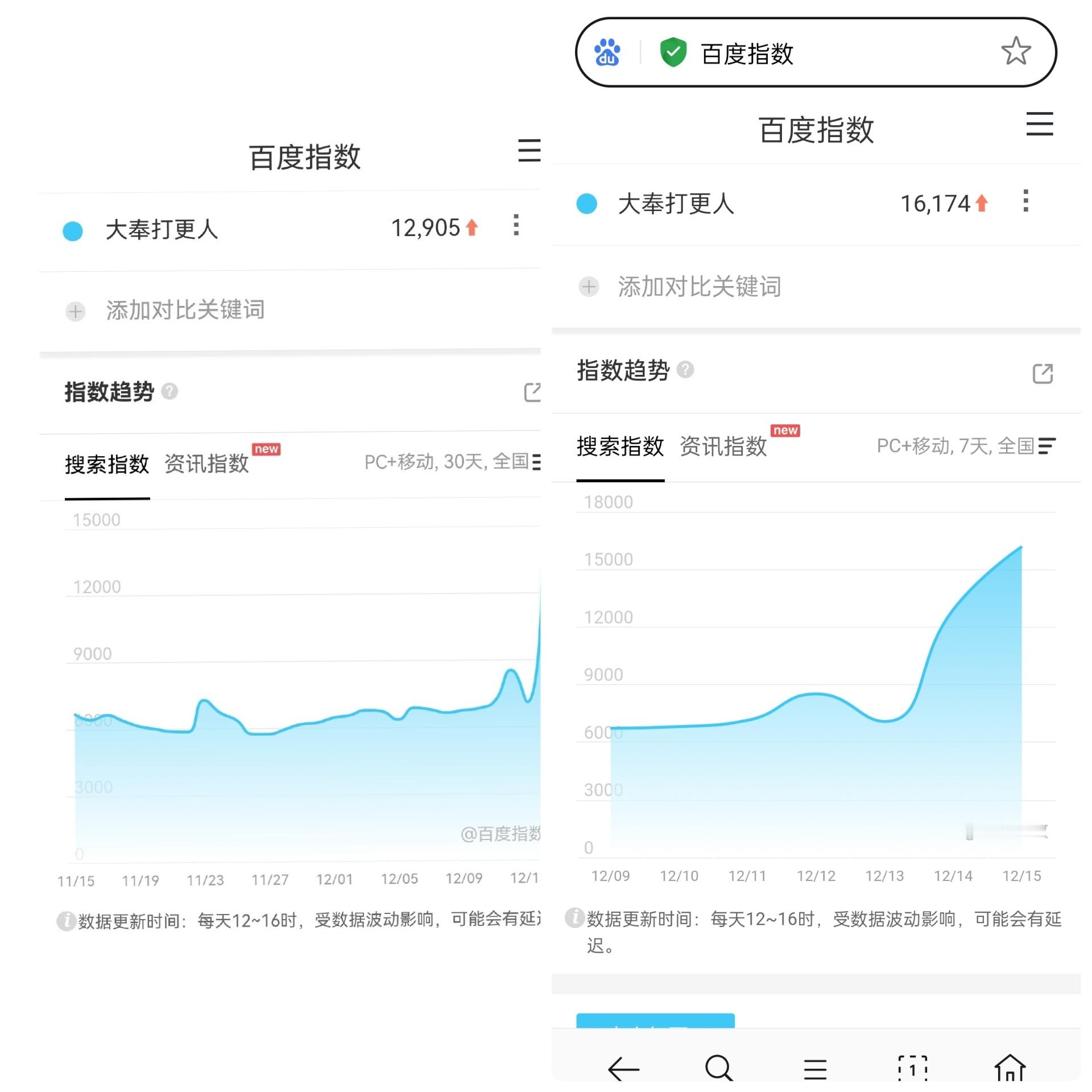Click the plus icon for adding a keyword, left panel
This screenshot has width=1092, height=1092.
pyautogui.click(x=75, y=311)
